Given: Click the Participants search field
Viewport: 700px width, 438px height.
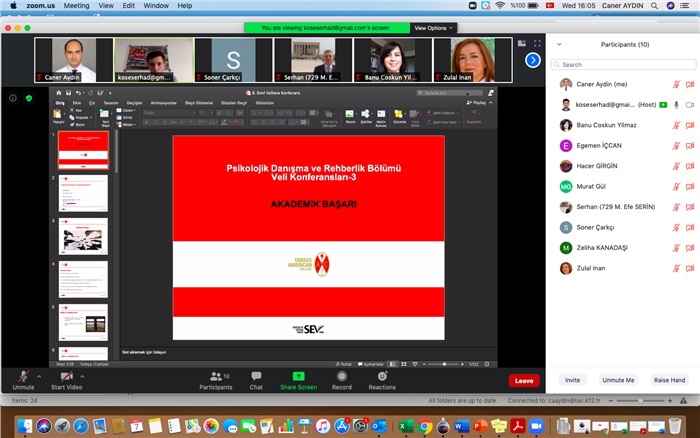Looking at the screenshot, I should 623,65.
